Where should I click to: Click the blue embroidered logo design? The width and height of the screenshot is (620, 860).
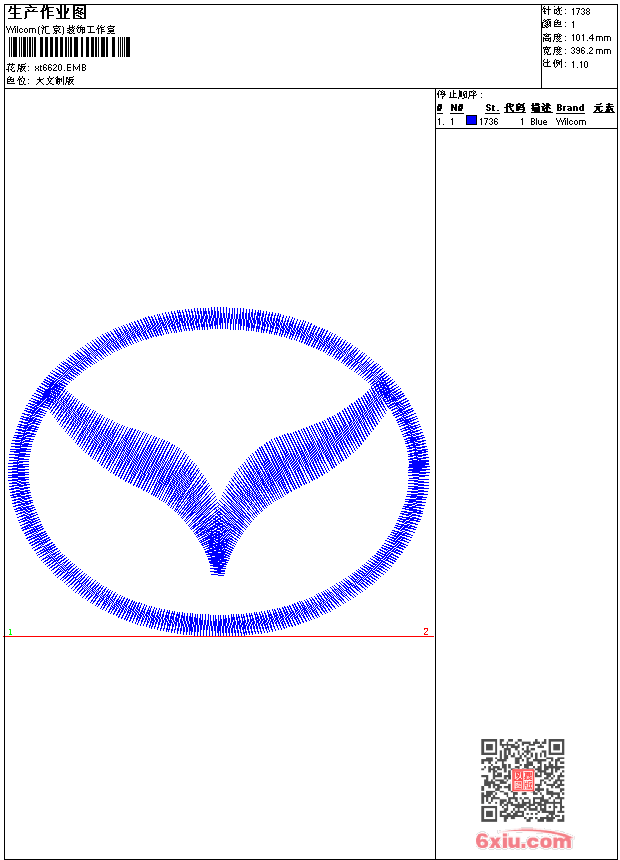coord(219,472)
